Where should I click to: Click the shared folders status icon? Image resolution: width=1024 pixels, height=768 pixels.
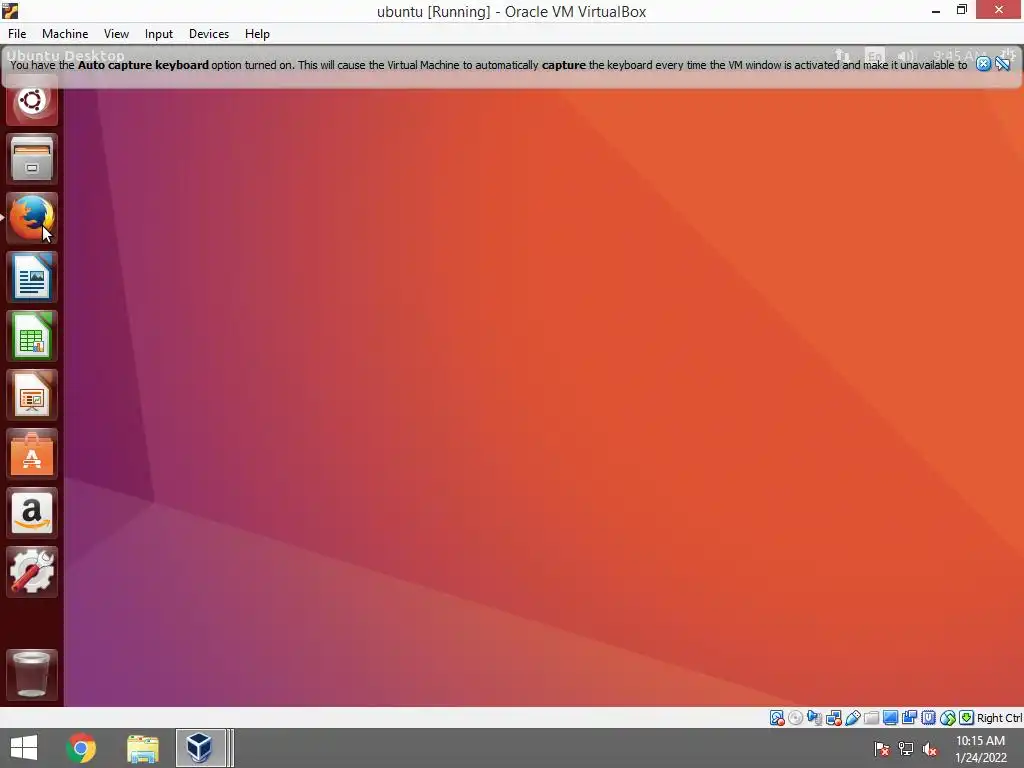(871, 718)
